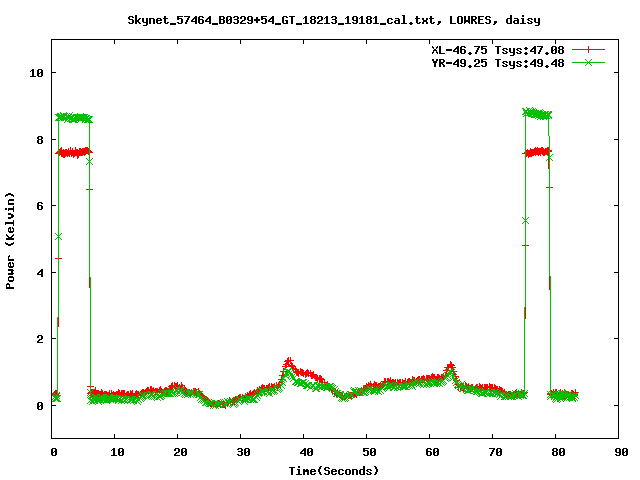Click the y-axis tick label 10
The height and width of the screenshot is (480, 640).
tap(36, 73)
